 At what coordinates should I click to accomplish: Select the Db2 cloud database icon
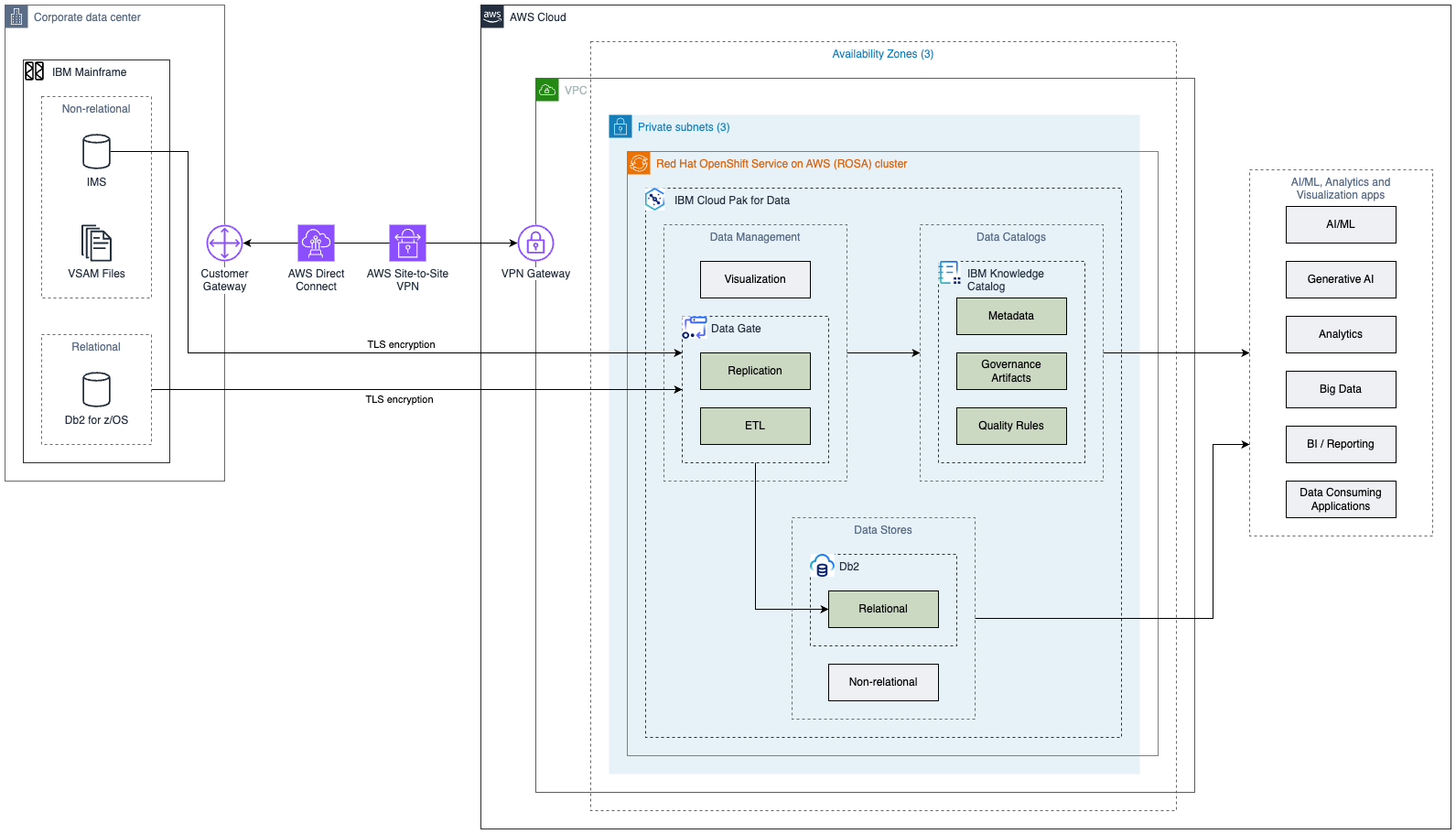(822, 566)
